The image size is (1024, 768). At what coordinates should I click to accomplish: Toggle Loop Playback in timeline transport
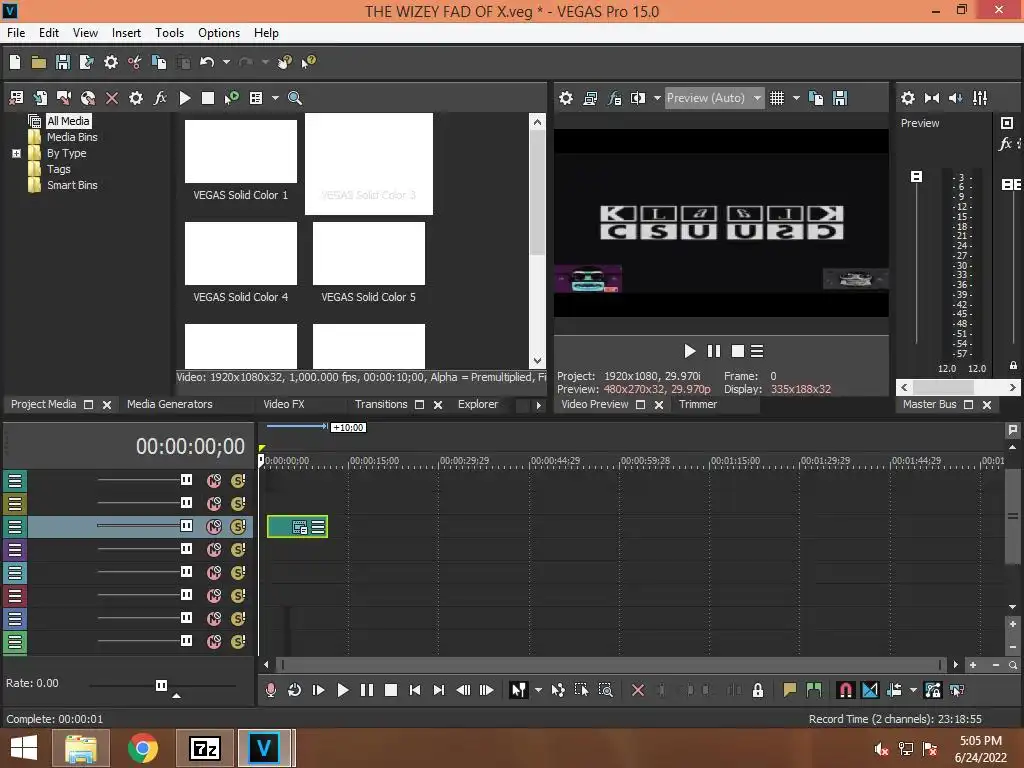click(x=295, y=690)
